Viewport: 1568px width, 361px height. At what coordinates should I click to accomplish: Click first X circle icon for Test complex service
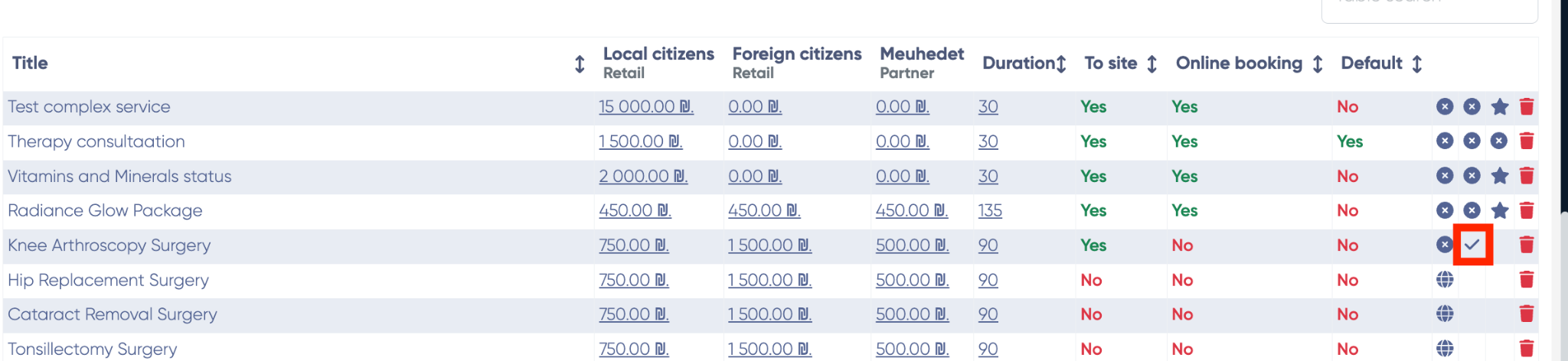click(1445, 107)
